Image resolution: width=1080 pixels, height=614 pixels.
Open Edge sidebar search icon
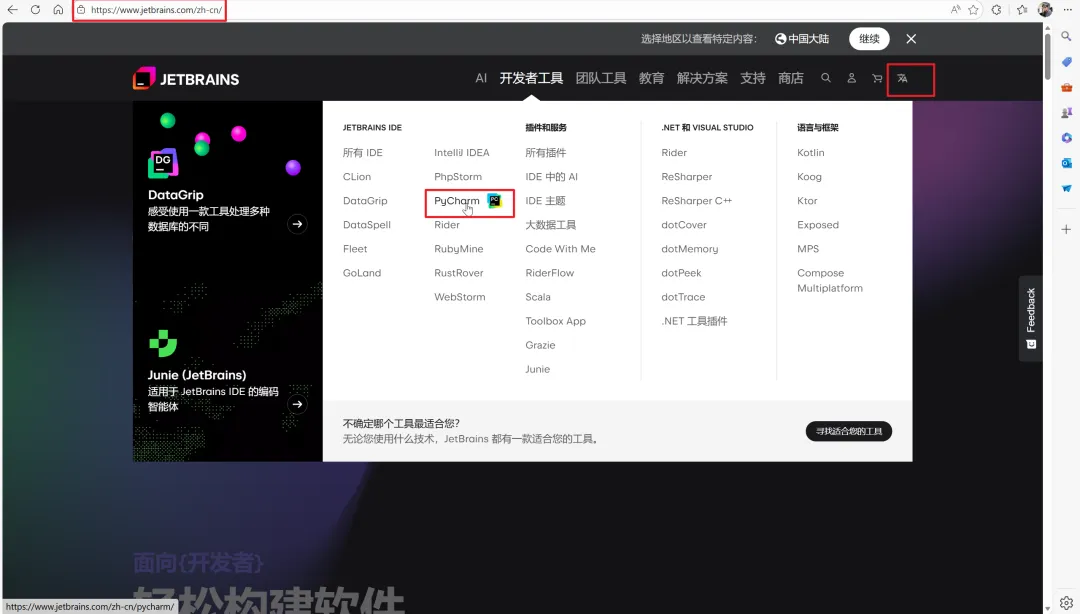coord(1066,36)
